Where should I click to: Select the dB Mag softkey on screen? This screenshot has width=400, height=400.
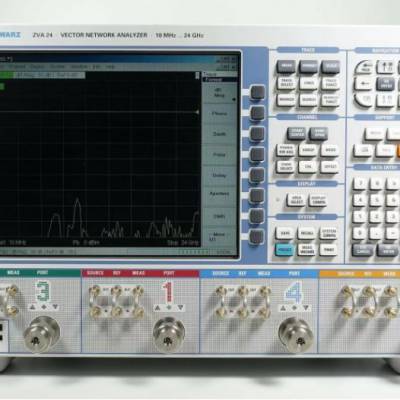[x=219, y=93]
